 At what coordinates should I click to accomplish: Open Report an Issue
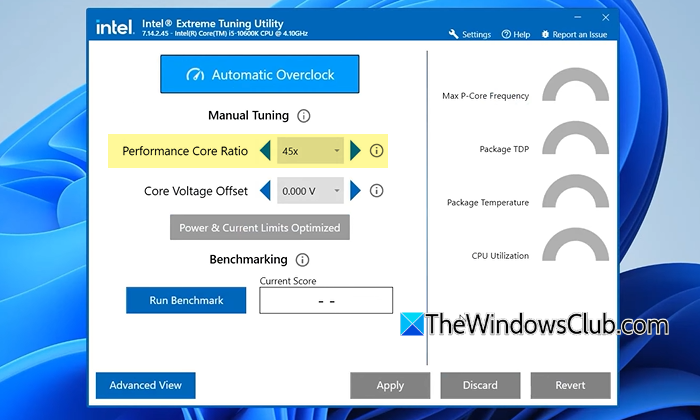pyautogui.click(x=574, y=34)
